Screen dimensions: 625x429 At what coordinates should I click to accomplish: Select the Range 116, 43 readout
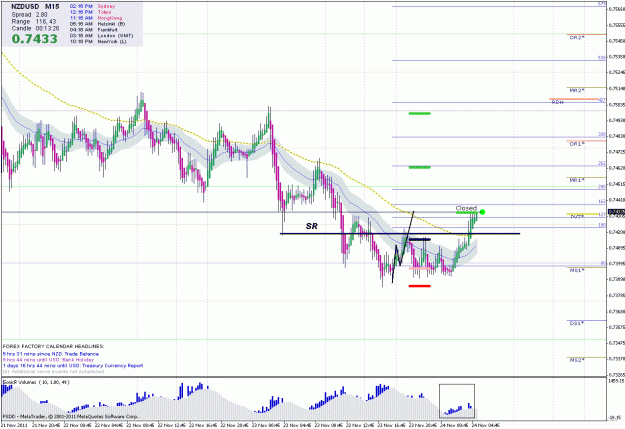pyautogui.click(x=34, y=22)
